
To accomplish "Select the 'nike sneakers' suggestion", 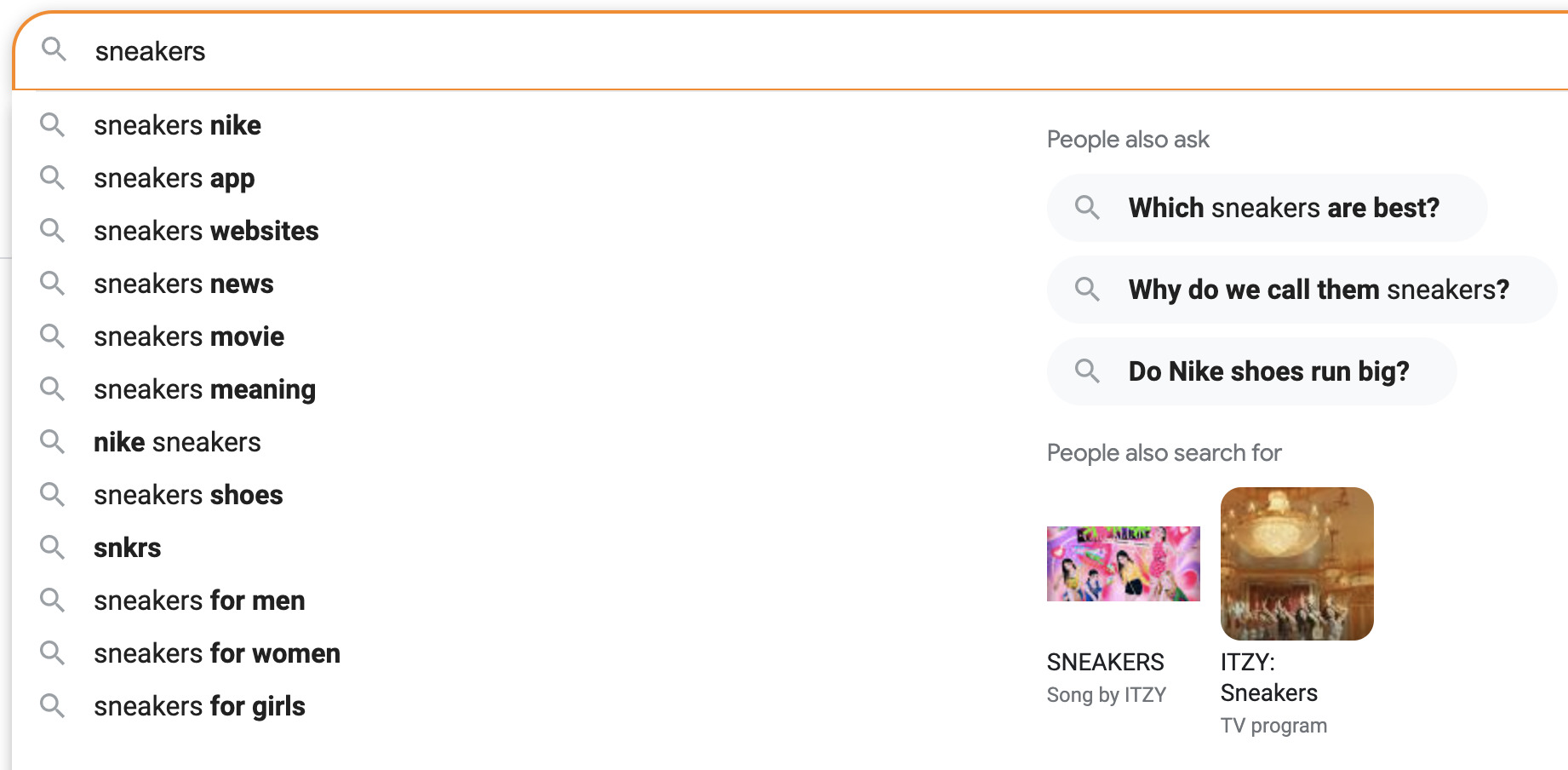I will 177,442.
